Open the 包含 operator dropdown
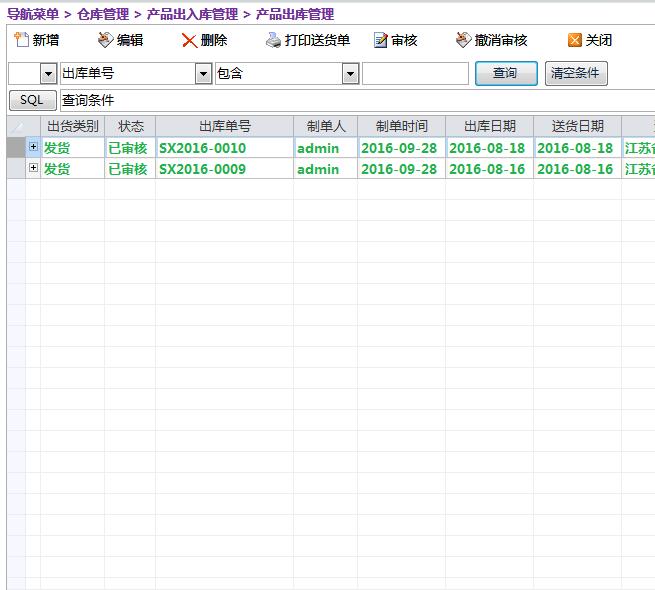Viewport: 655px width, 590px height. [x=350, y=74]
